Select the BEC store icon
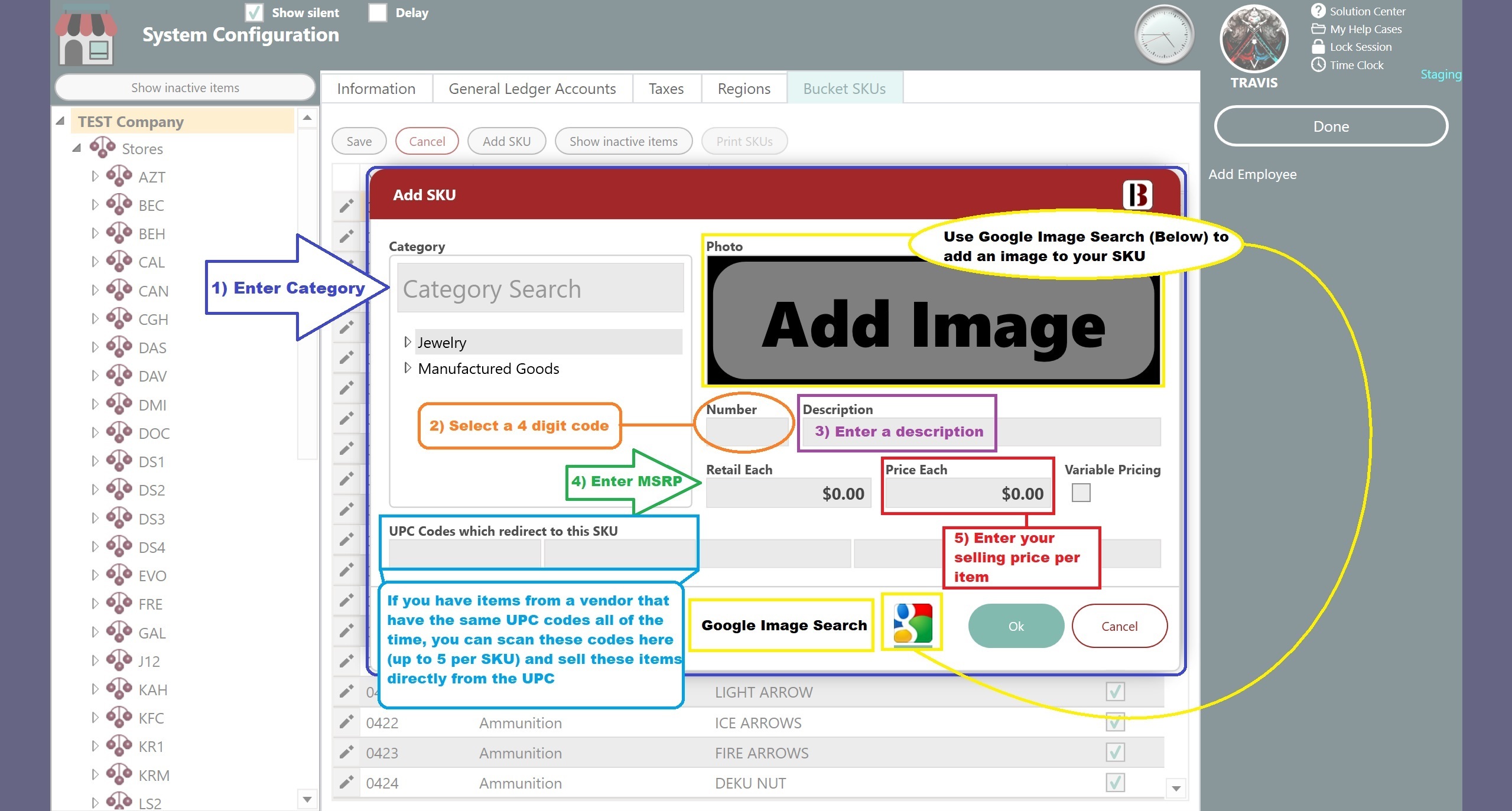The width and height of the screenshot is (1512, 811). point(119,204)
